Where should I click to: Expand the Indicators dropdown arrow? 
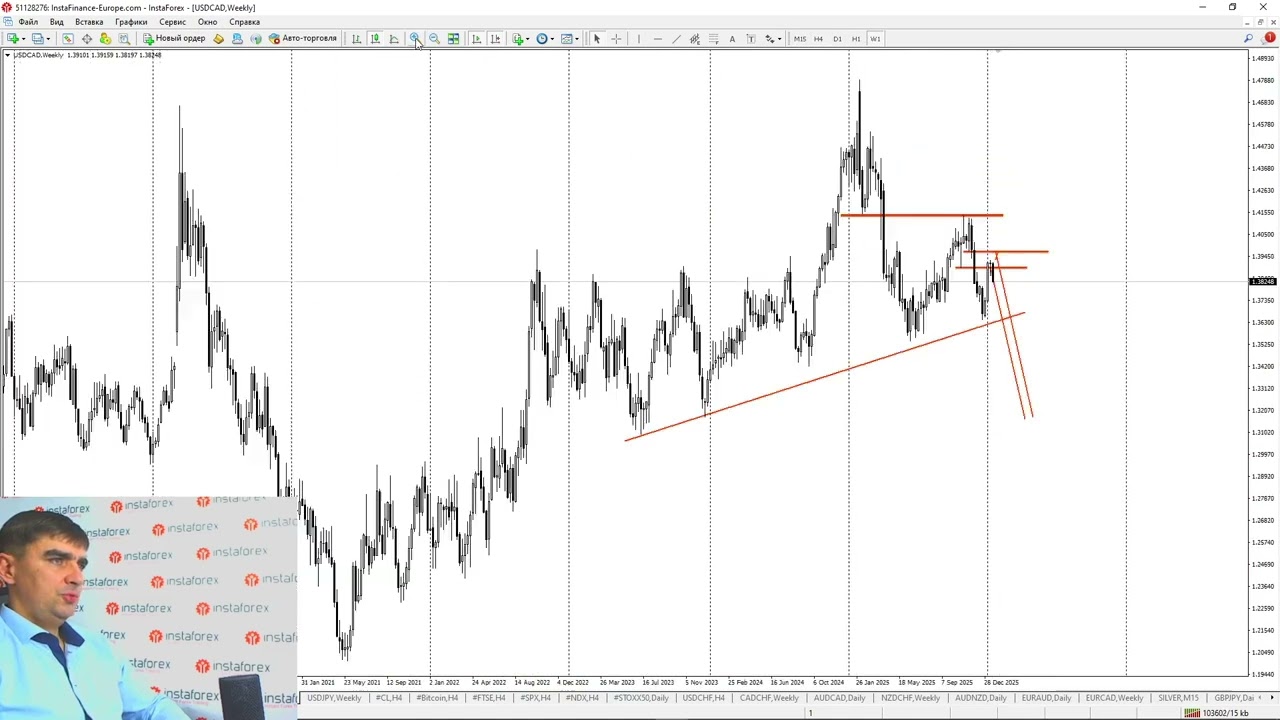pos(528,39)
